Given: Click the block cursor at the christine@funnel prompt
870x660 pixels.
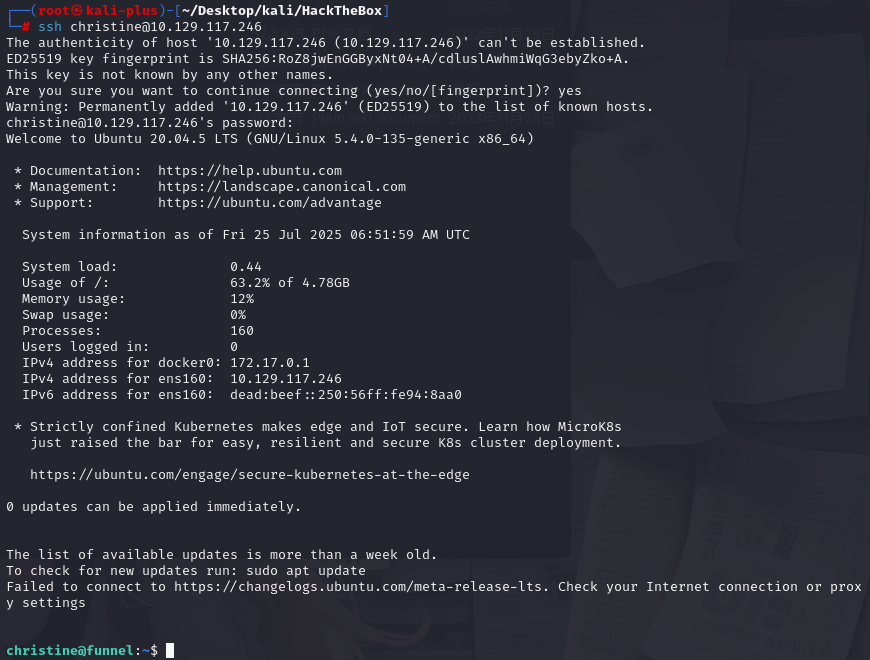Looking at the screenshot, I should (x=170, y=651).
